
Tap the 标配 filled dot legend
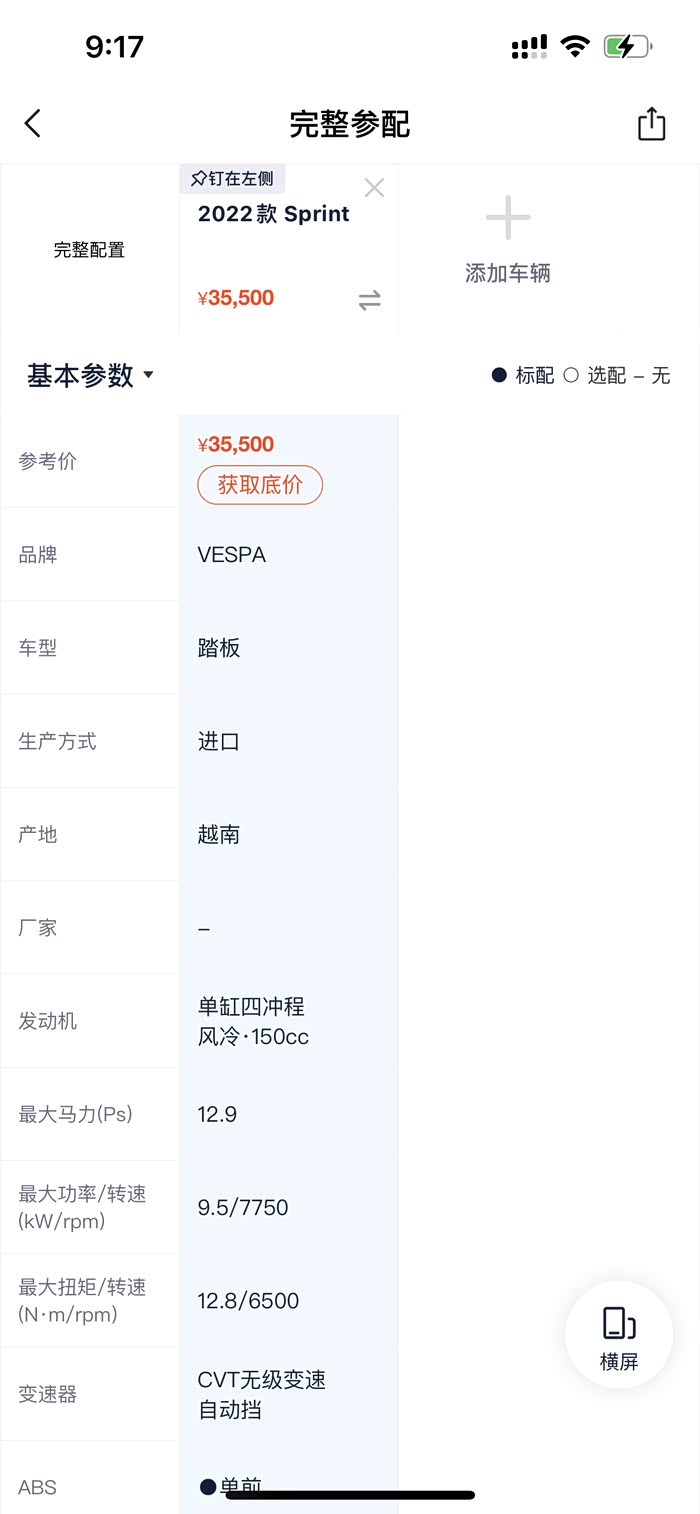(499, 376)
